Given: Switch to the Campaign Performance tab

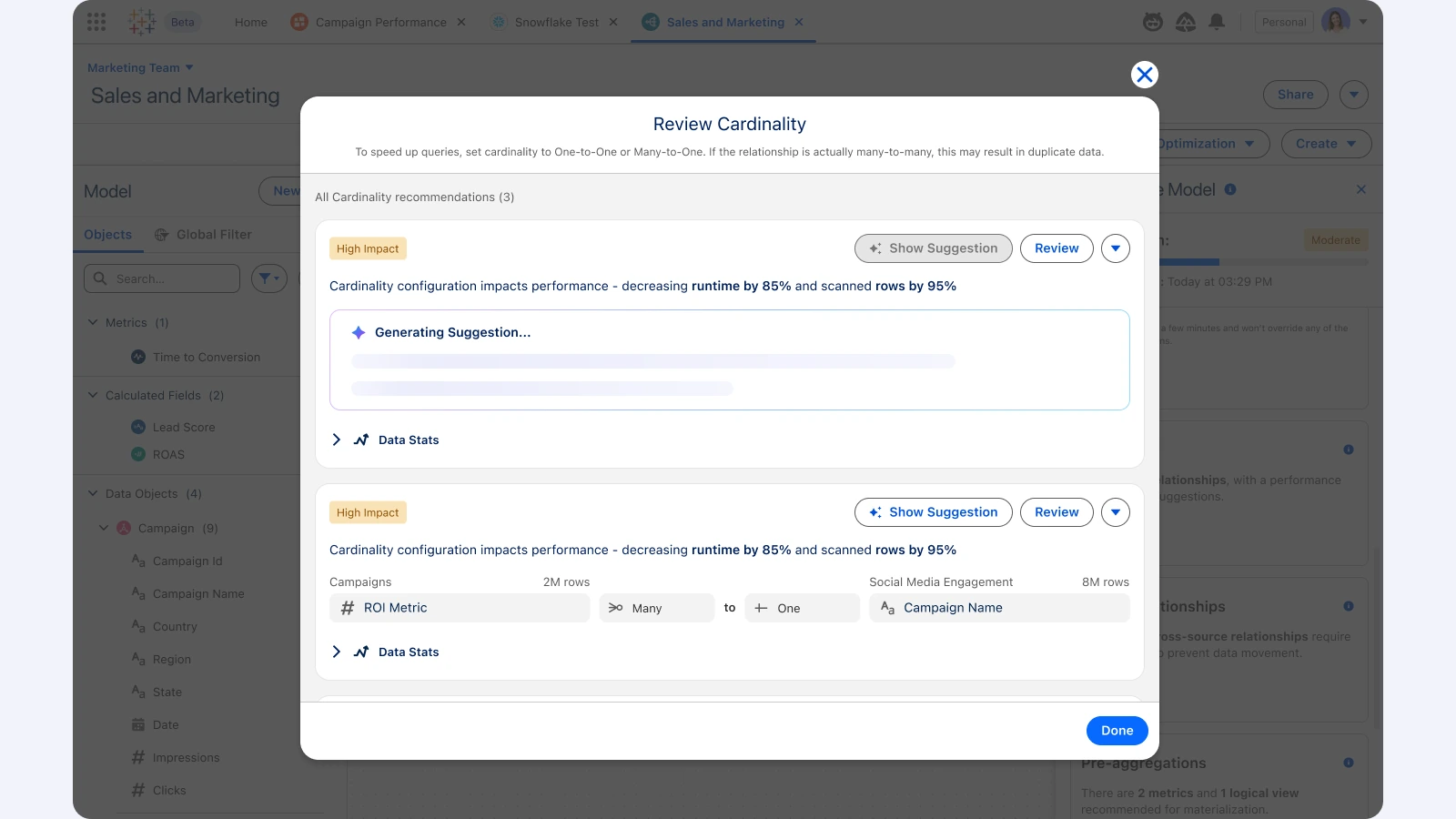Looking at the screenshot, I should point(369,22).
